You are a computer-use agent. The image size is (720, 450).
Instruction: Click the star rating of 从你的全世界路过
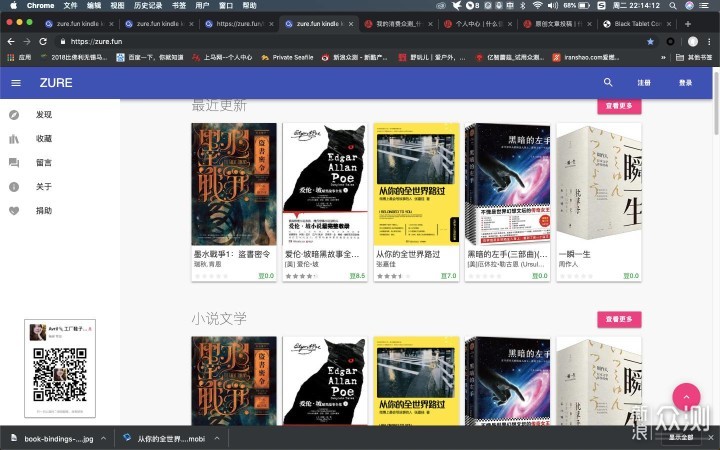(x=393, y=276)
